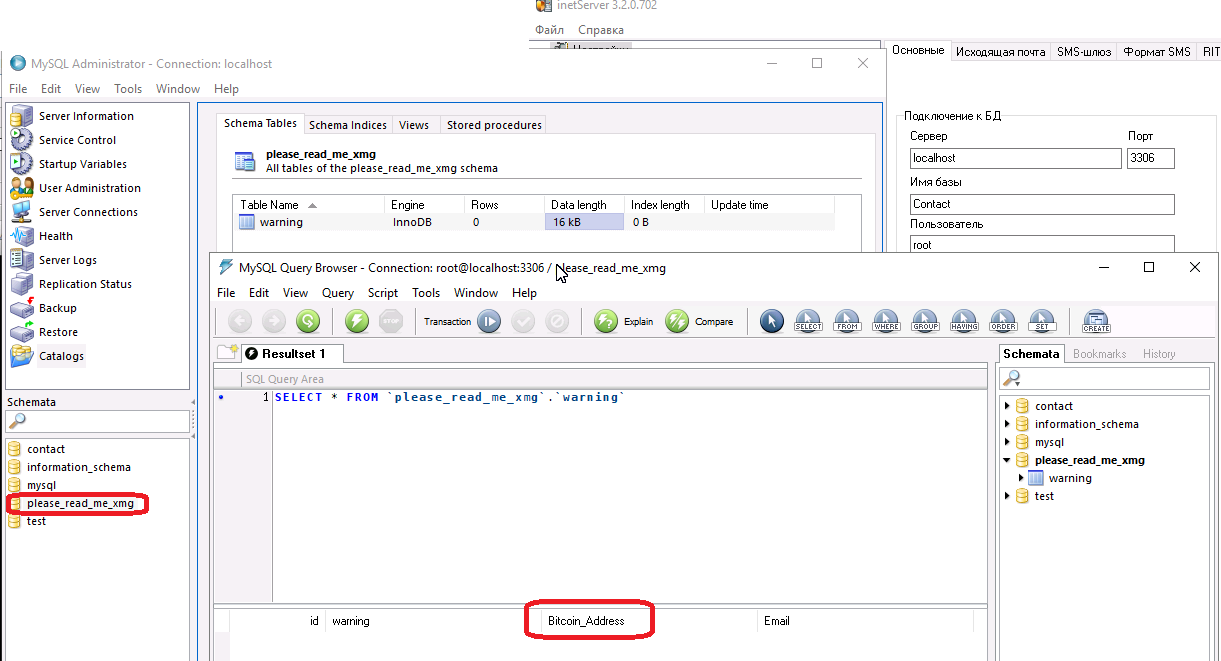Screen dimensions: 1221x661
Task: Click the FROM clause tool icon
Action: (x=847, y=321)
